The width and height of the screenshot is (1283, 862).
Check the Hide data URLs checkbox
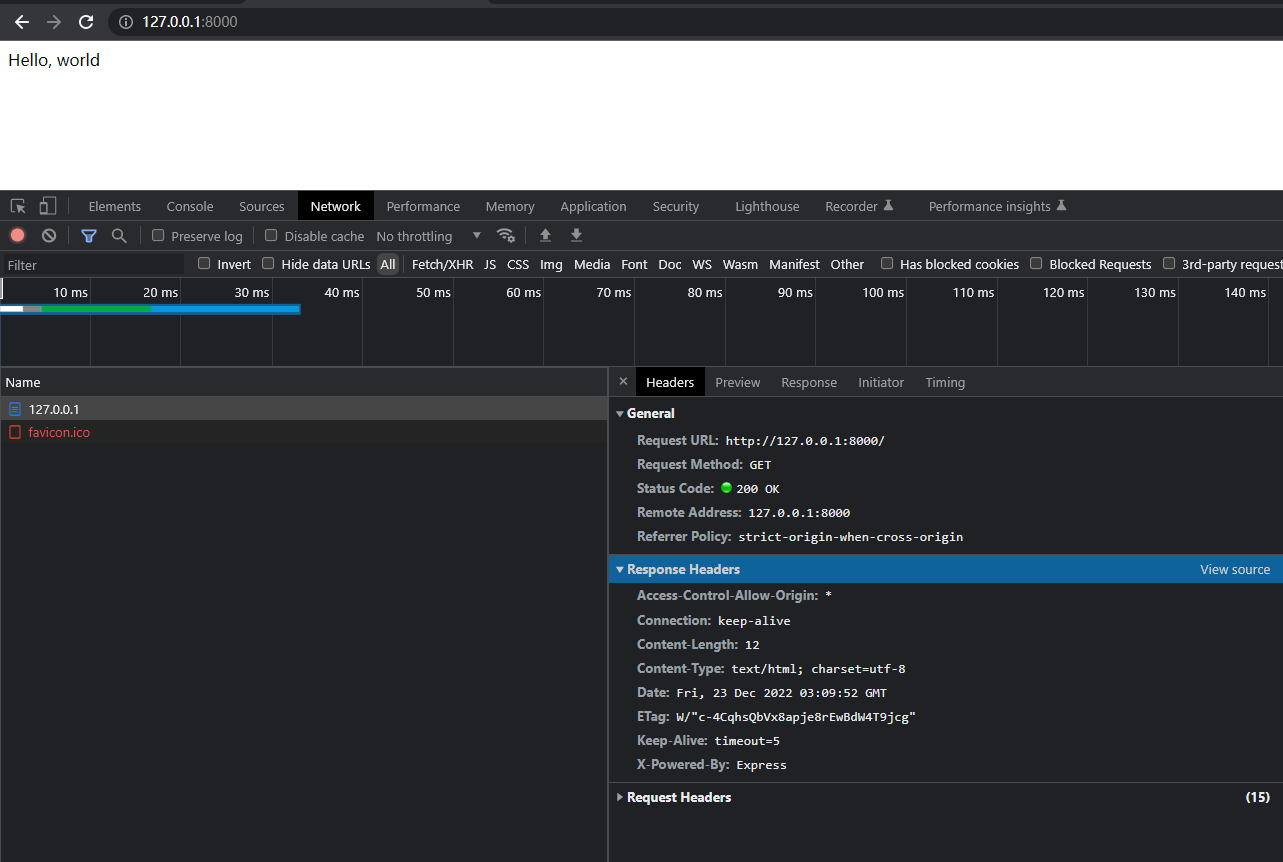coord(268,264)
